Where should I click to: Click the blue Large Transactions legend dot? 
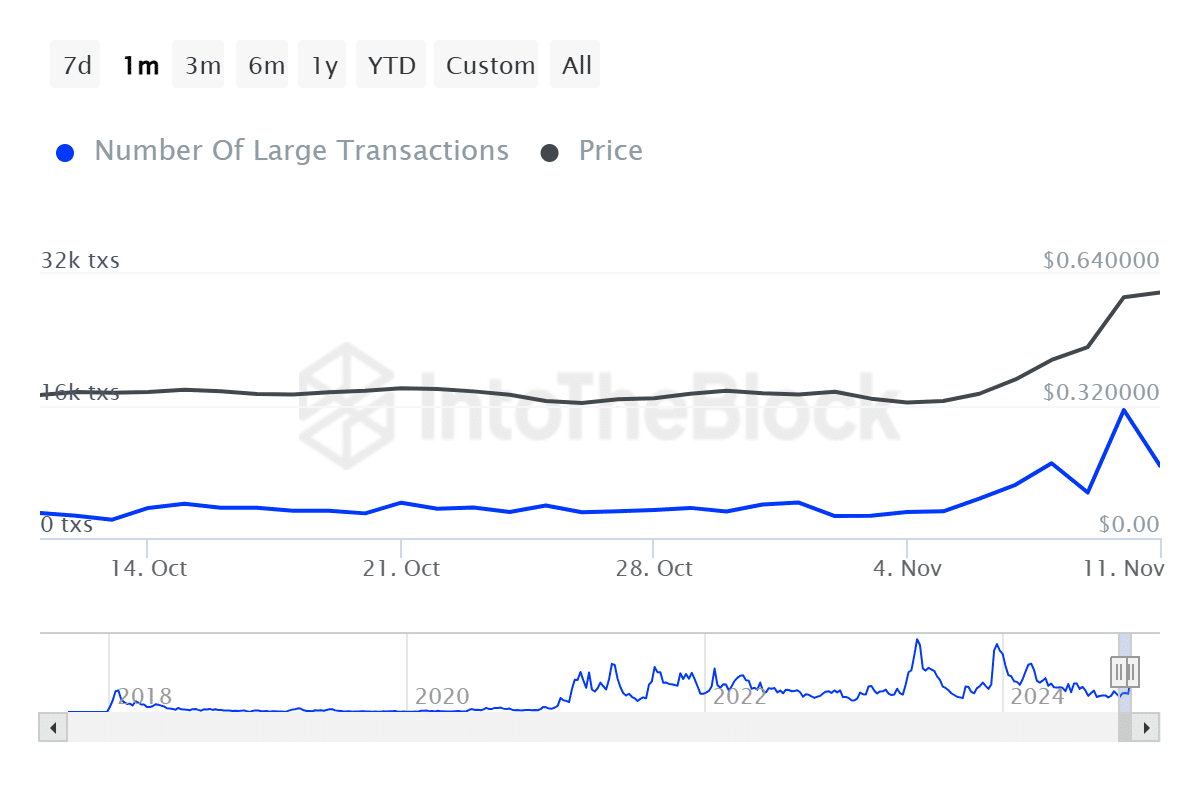point(66,153)
